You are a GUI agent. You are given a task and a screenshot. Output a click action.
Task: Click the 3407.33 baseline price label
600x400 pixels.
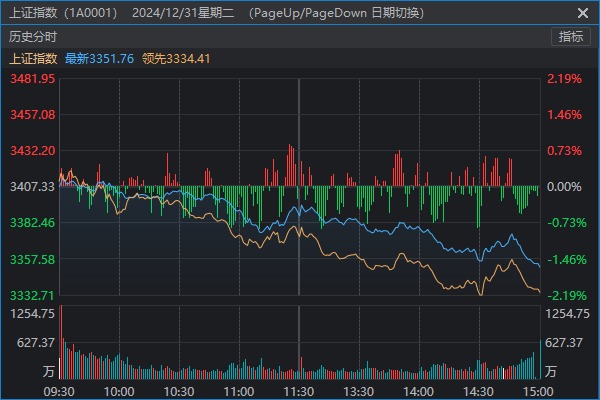30,187
